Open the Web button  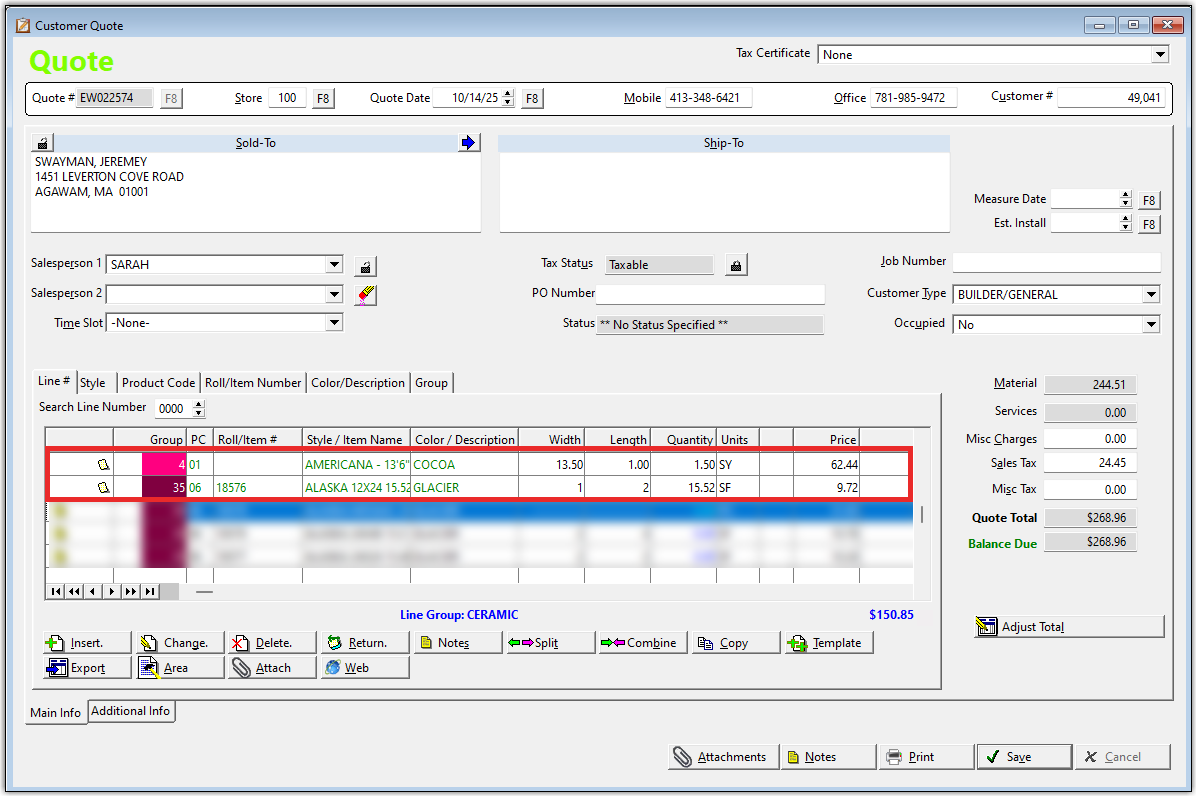point(365,668)
